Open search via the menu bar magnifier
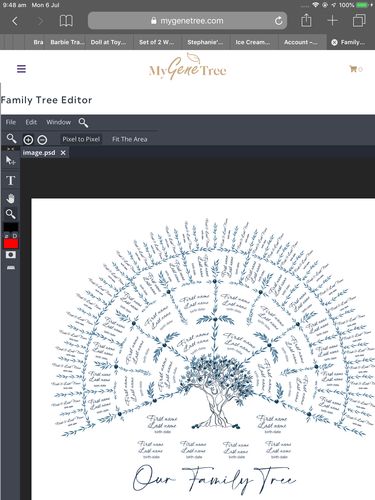Image resolution: width=375 pixels, height=500 pixels. pyautogui.click(x=83, y=123)
